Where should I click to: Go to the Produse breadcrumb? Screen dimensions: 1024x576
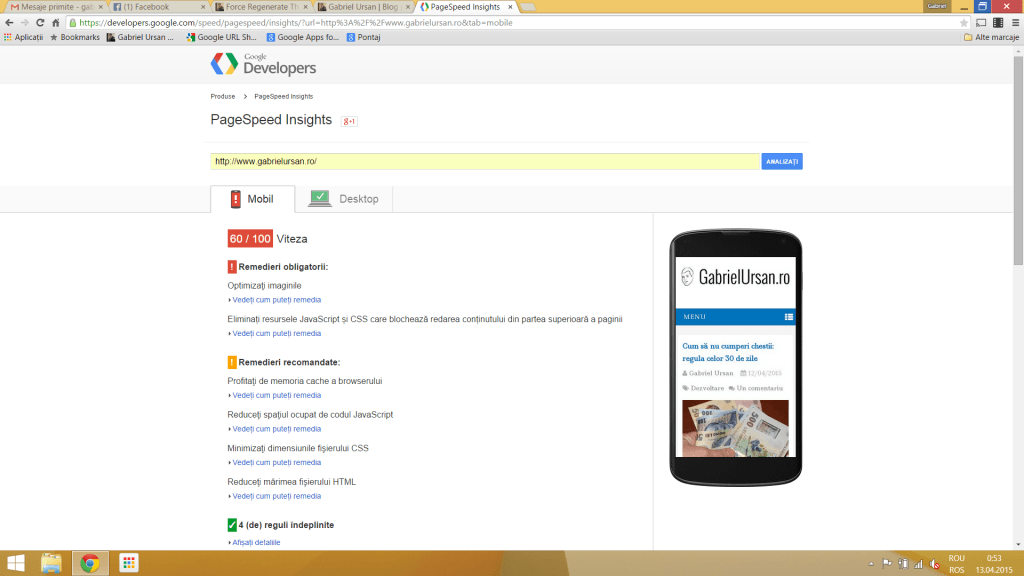223,96
